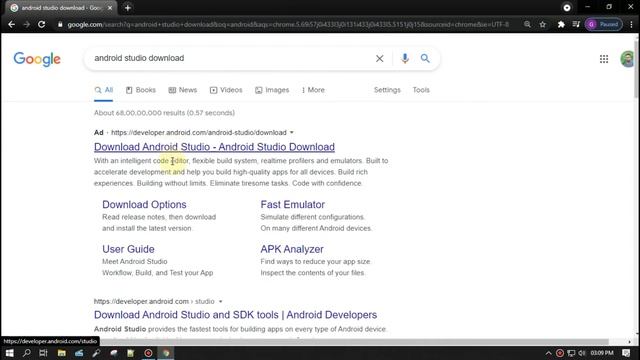Switch to the News tab
Viewport: 640px width, 360px height.
pos(183,90)
